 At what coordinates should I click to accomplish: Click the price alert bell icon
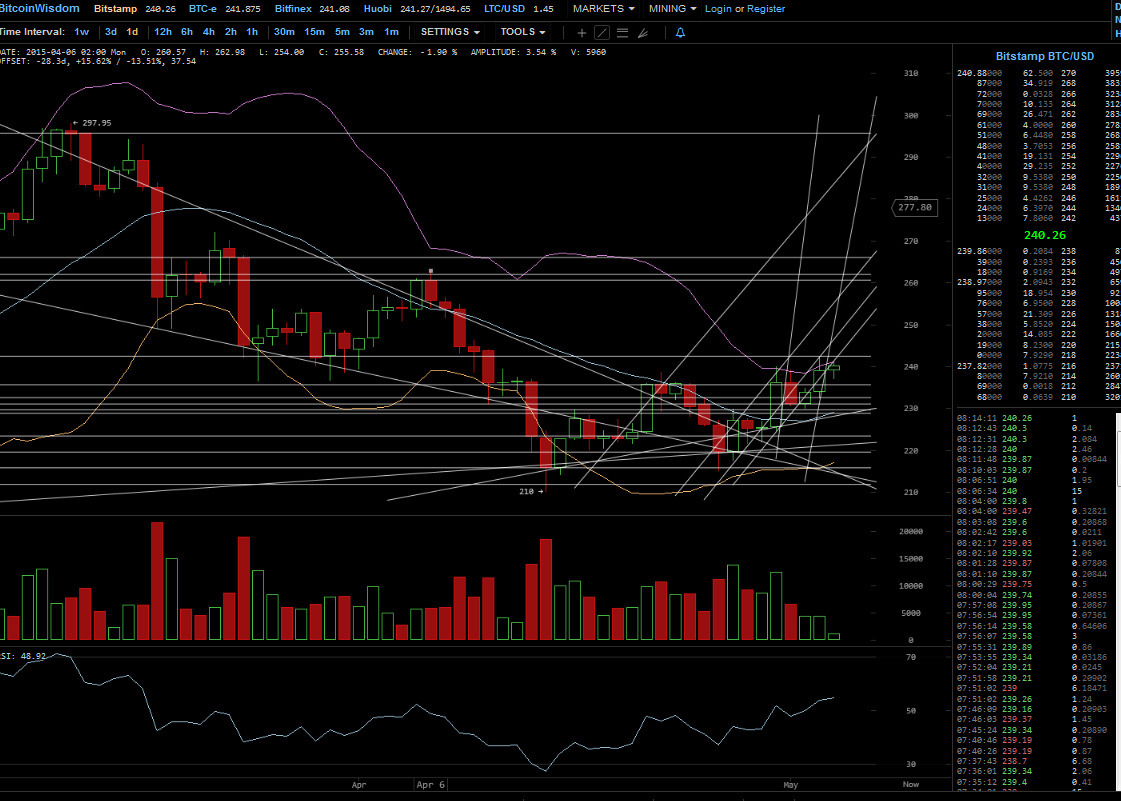click(x=680, y=32)
